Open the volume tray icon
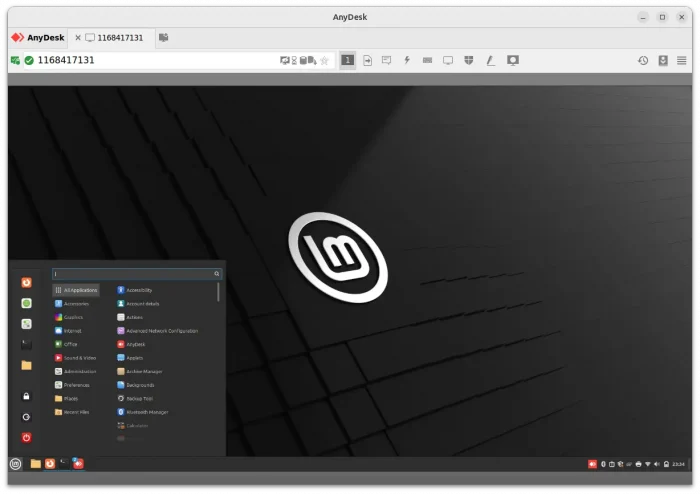 [x=657, y=465]
